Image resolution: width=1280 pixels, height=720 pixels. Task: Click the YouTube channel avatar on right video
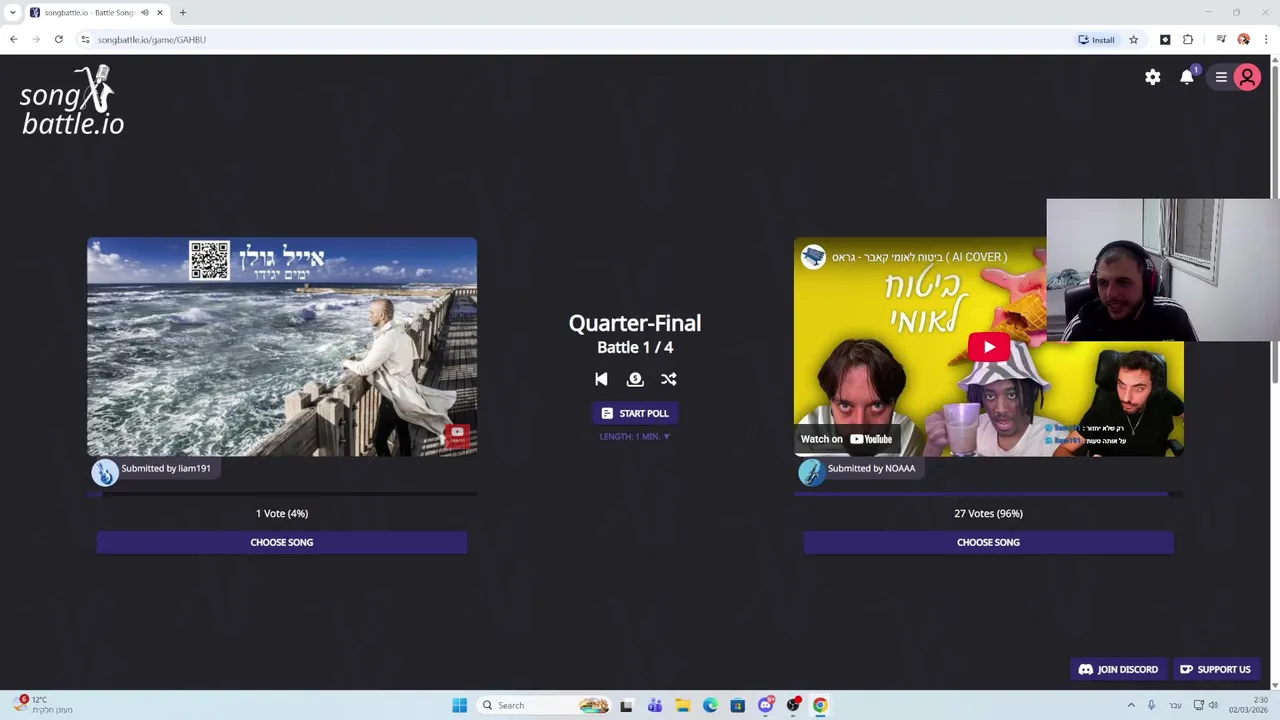click(x=813, y=257)
